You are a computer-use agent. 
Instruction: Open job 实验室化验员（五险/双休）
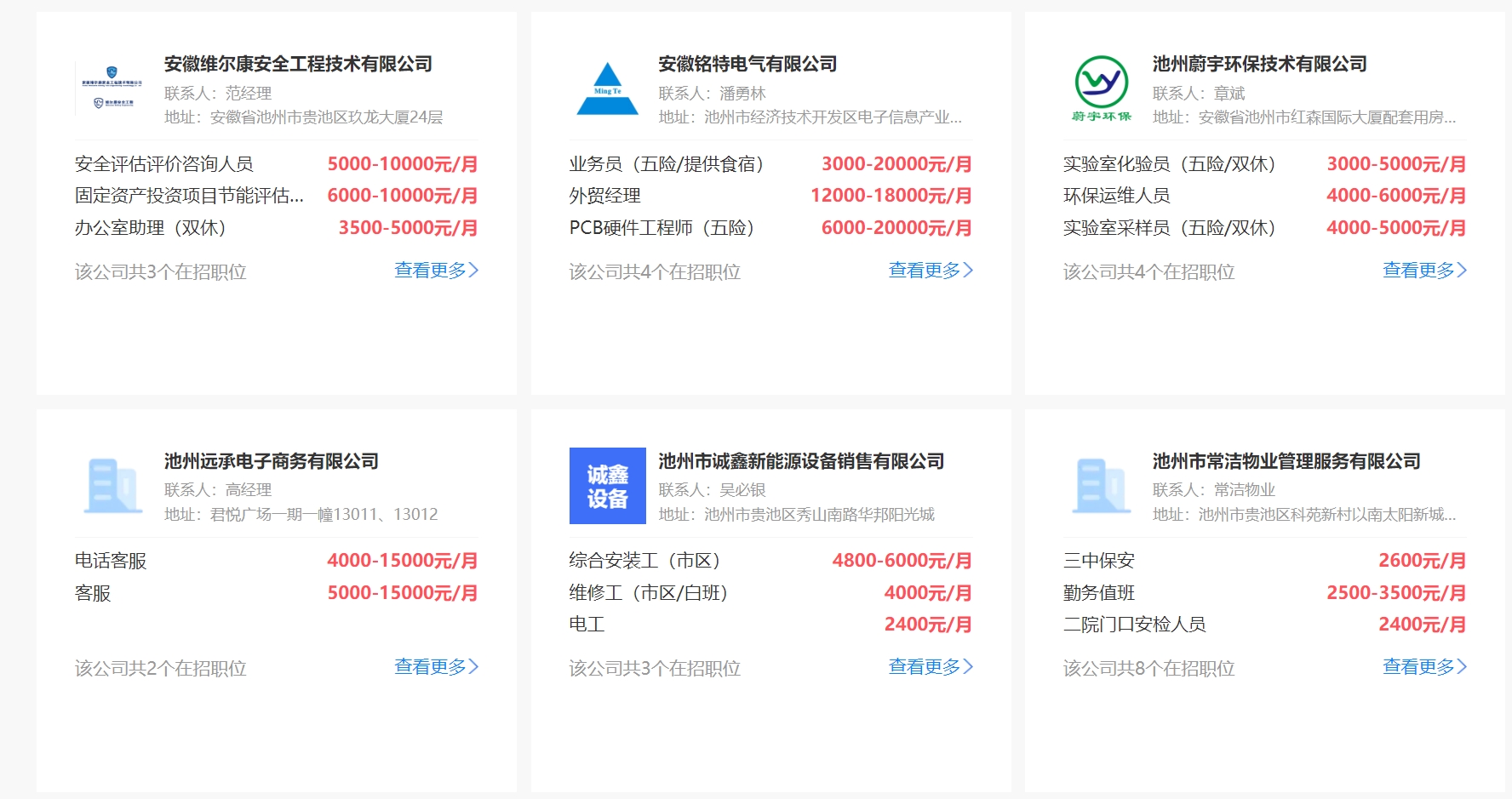click(1170, 164)
